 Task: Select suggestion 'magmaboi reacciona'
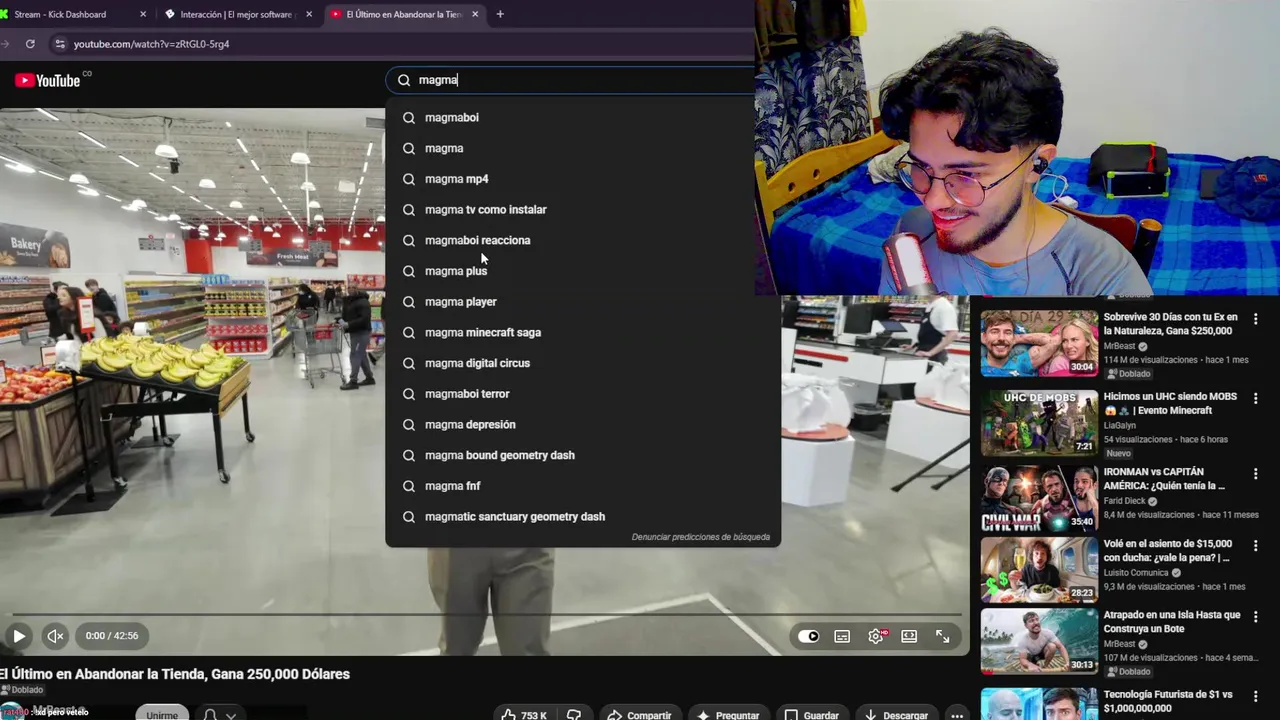[x=583, y=241]
